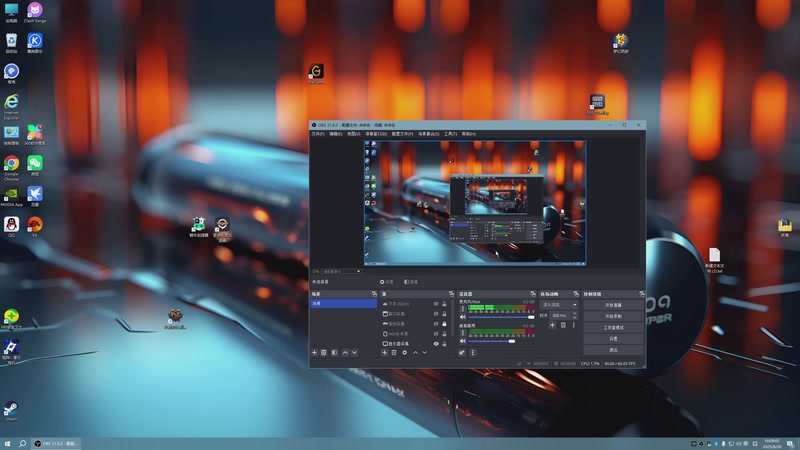The image size is (800, 450).
Task: Add a transition with plus icon
Action: (x=553, y=326)
